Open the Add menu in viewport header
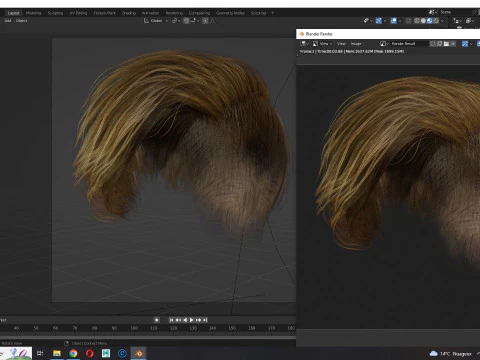Screen dimensions: 480x360 pos(8,21)
